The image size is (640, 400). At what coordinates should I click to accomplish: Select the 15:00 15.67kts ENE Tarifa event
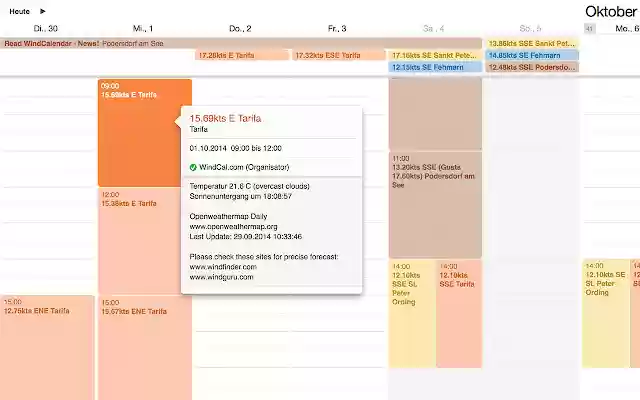click(145, 348)
